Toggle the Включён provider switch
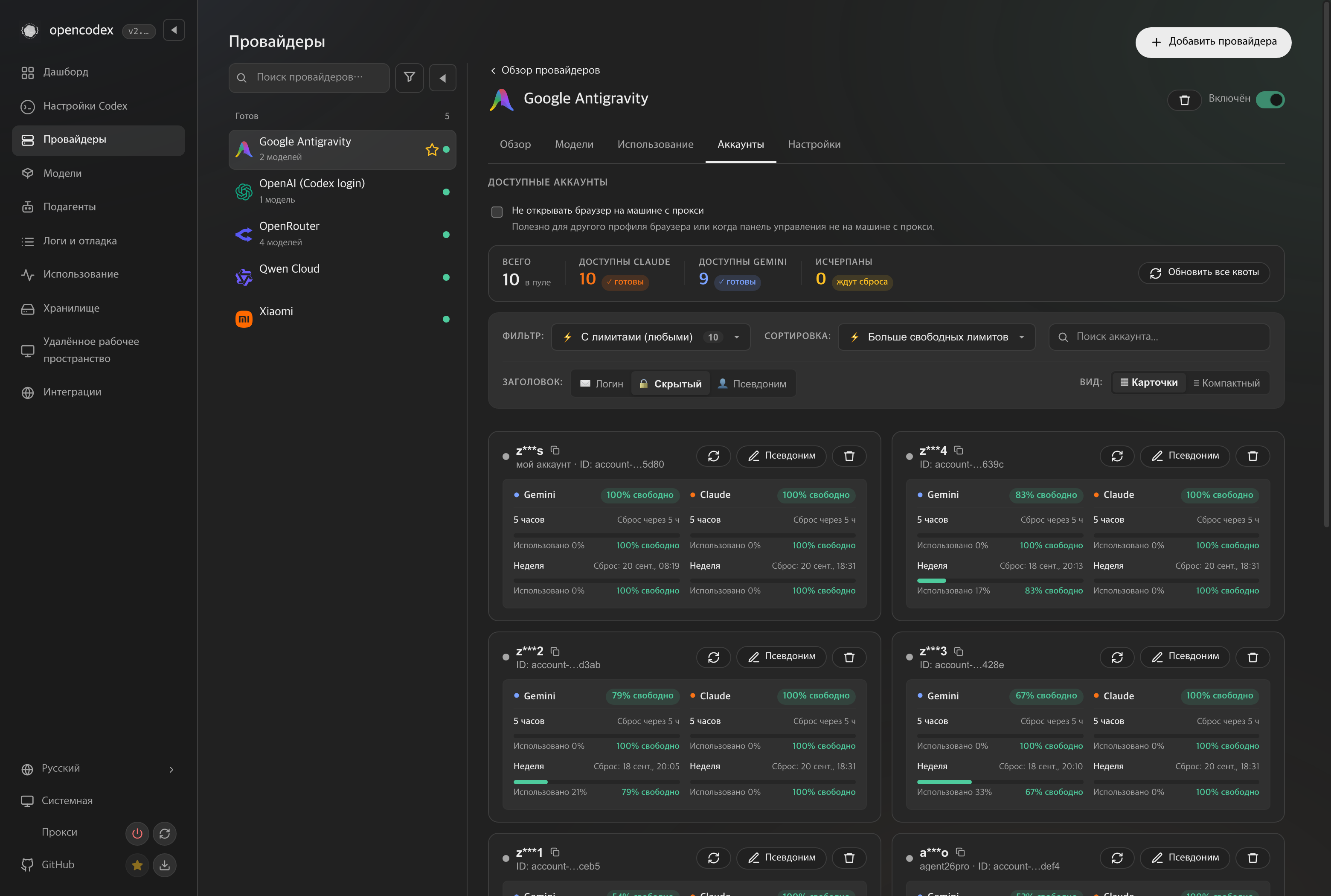The width and height of the screenshot is (1331, 896). pos(1270,100)
